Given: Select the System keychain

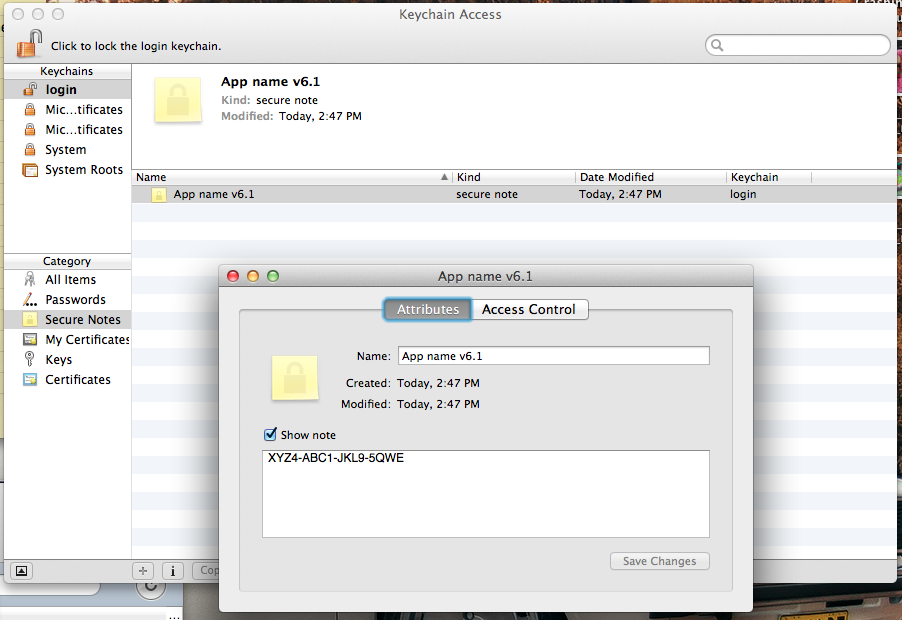Looking at the screenshot, I should point(67,150).
